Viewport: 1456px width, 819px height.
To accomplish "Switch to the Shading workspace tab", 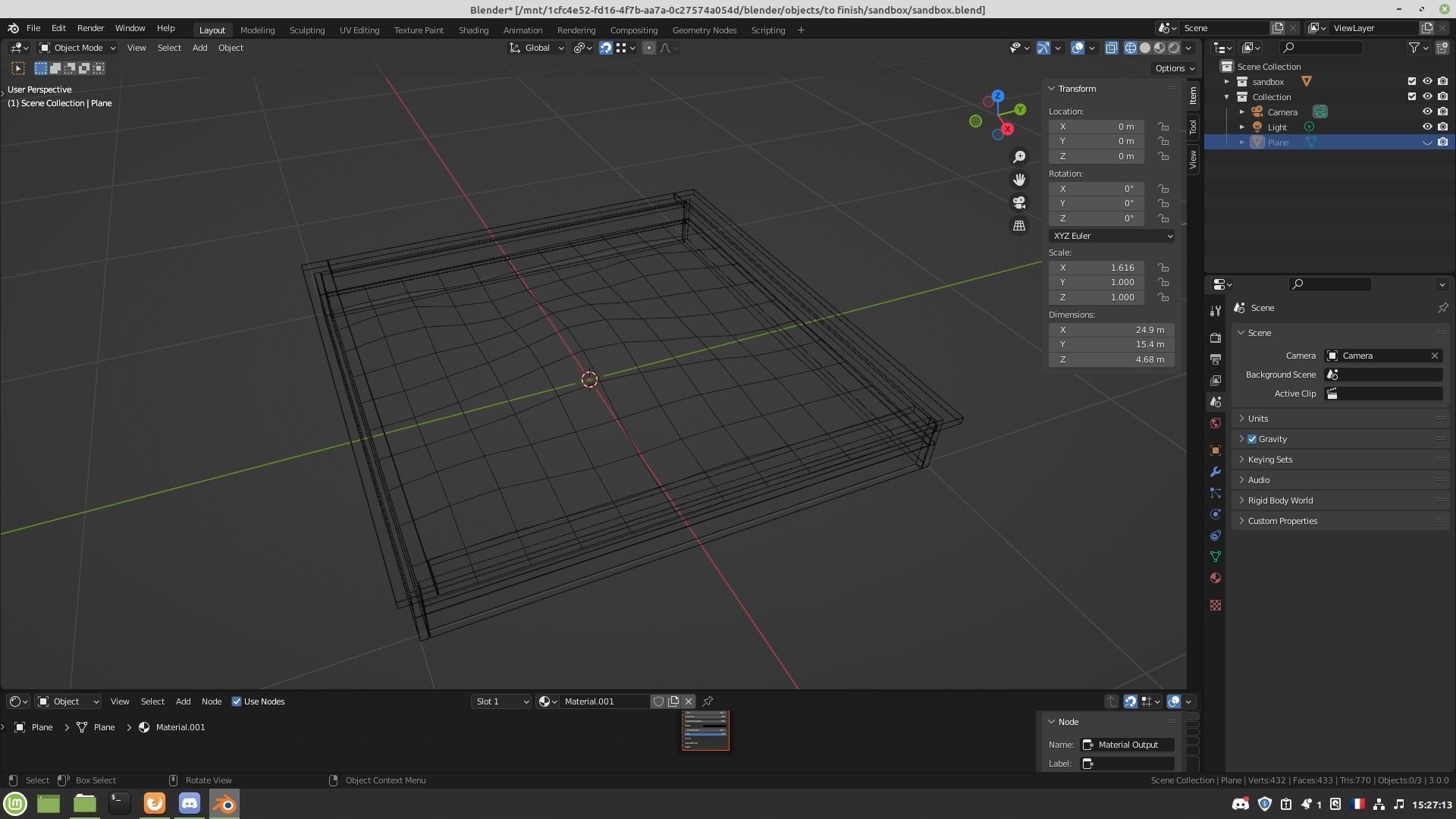I will [x=472, y=30].
